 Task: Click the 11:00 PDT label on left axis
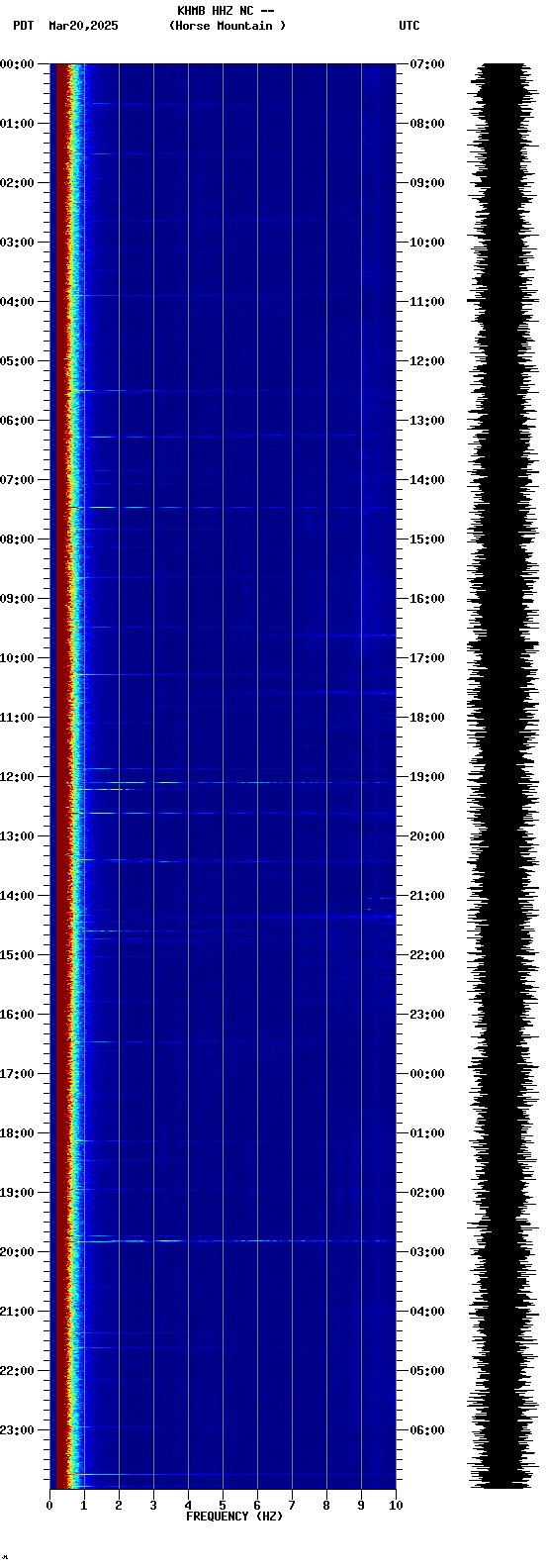click(18, 718)
